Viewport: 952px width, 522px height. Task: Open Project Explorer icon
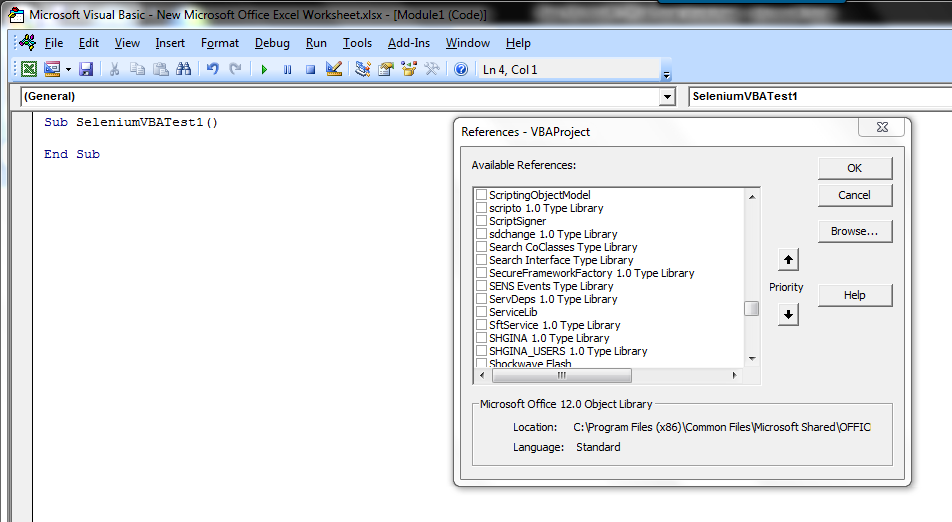(362, 69)
